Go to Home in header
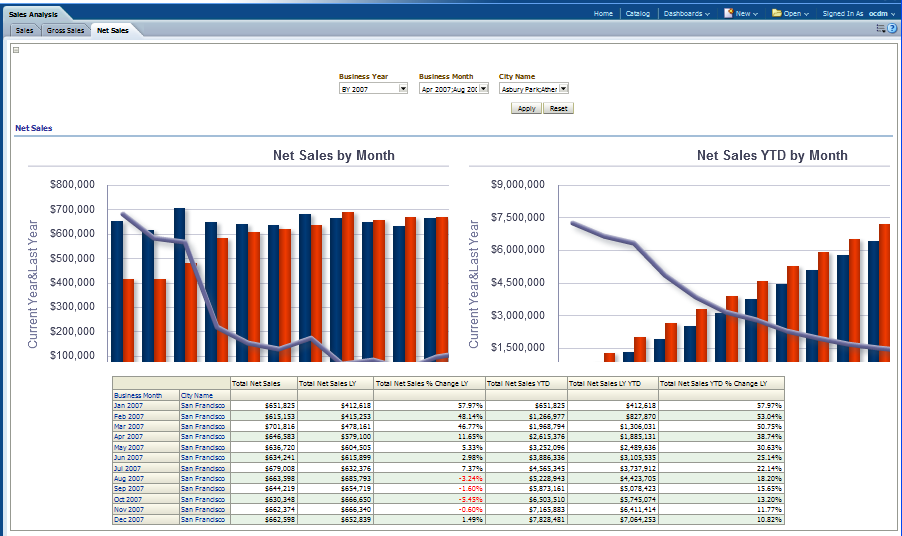Image resolution: width=902 pixels, height=536 pixels. [x=603, y=13]
